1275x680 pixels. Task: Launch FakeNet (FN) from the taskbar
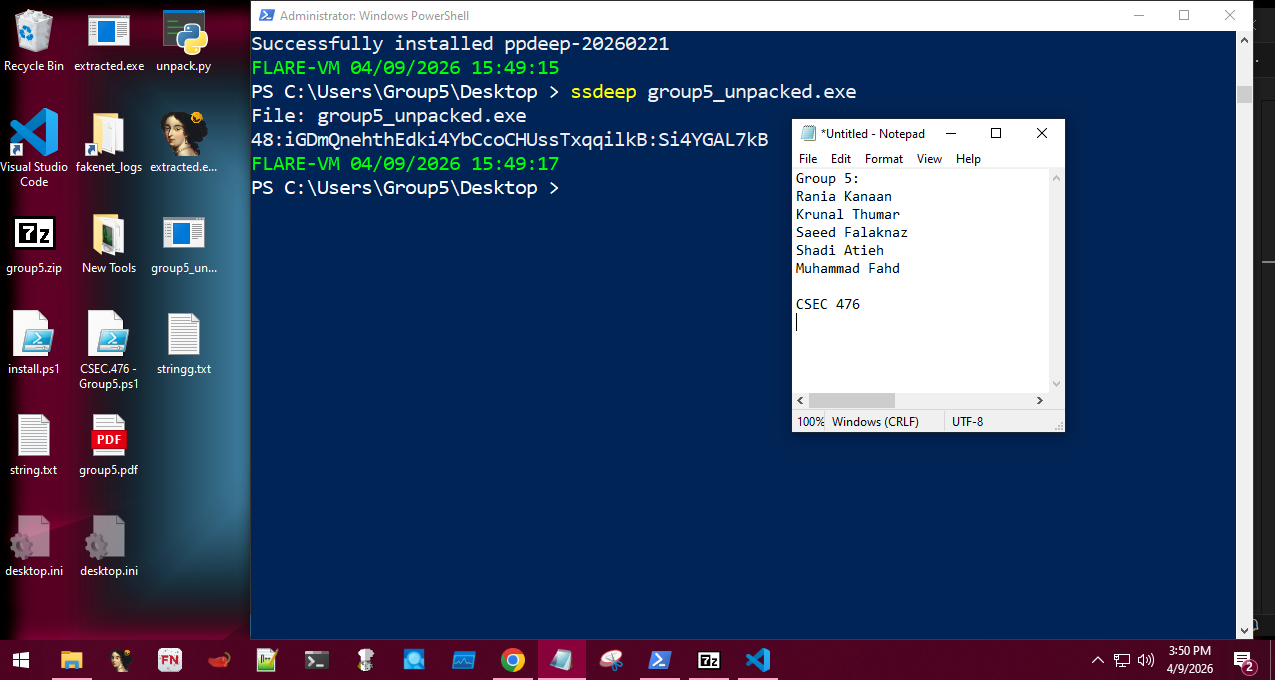[170, 660]
